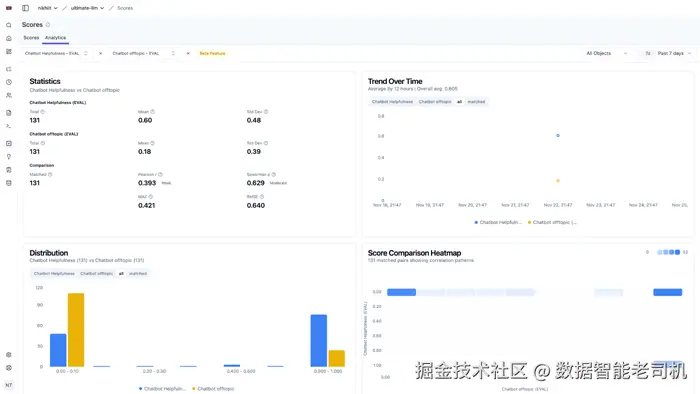This screenshot has height=394, width=700.
Task: Select Chatbot offtopic tab in Trend Over Time
Action: click(x=435, y=102)
